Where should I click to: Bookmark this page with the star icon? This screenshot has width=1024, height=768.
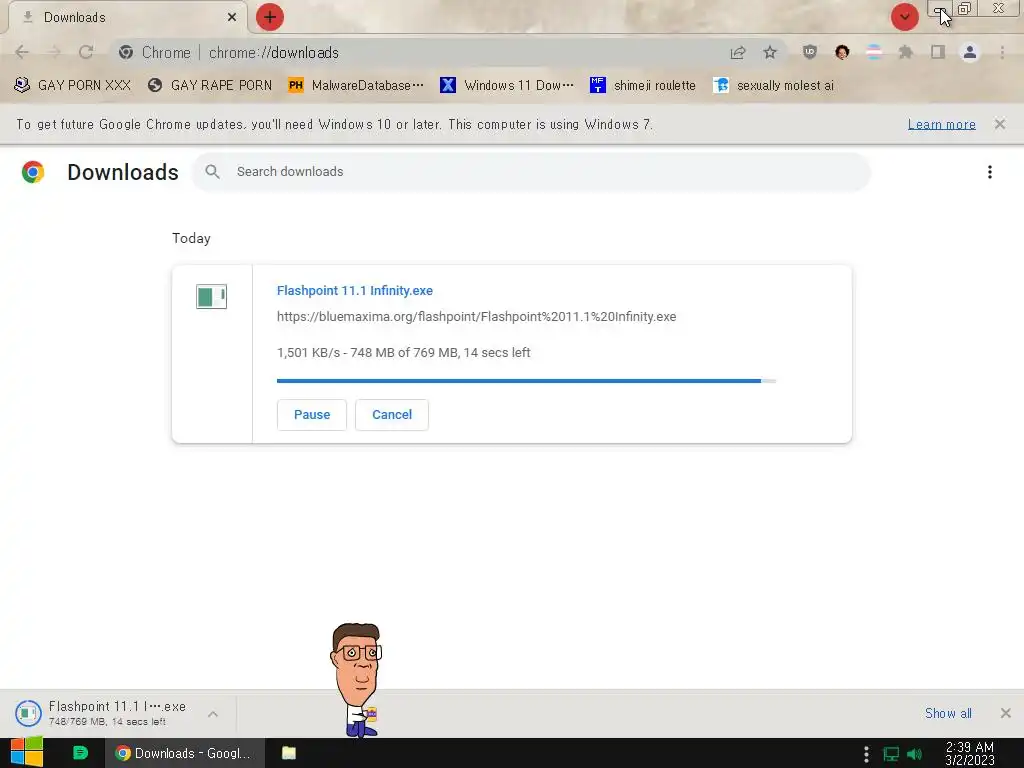[770, 52]
